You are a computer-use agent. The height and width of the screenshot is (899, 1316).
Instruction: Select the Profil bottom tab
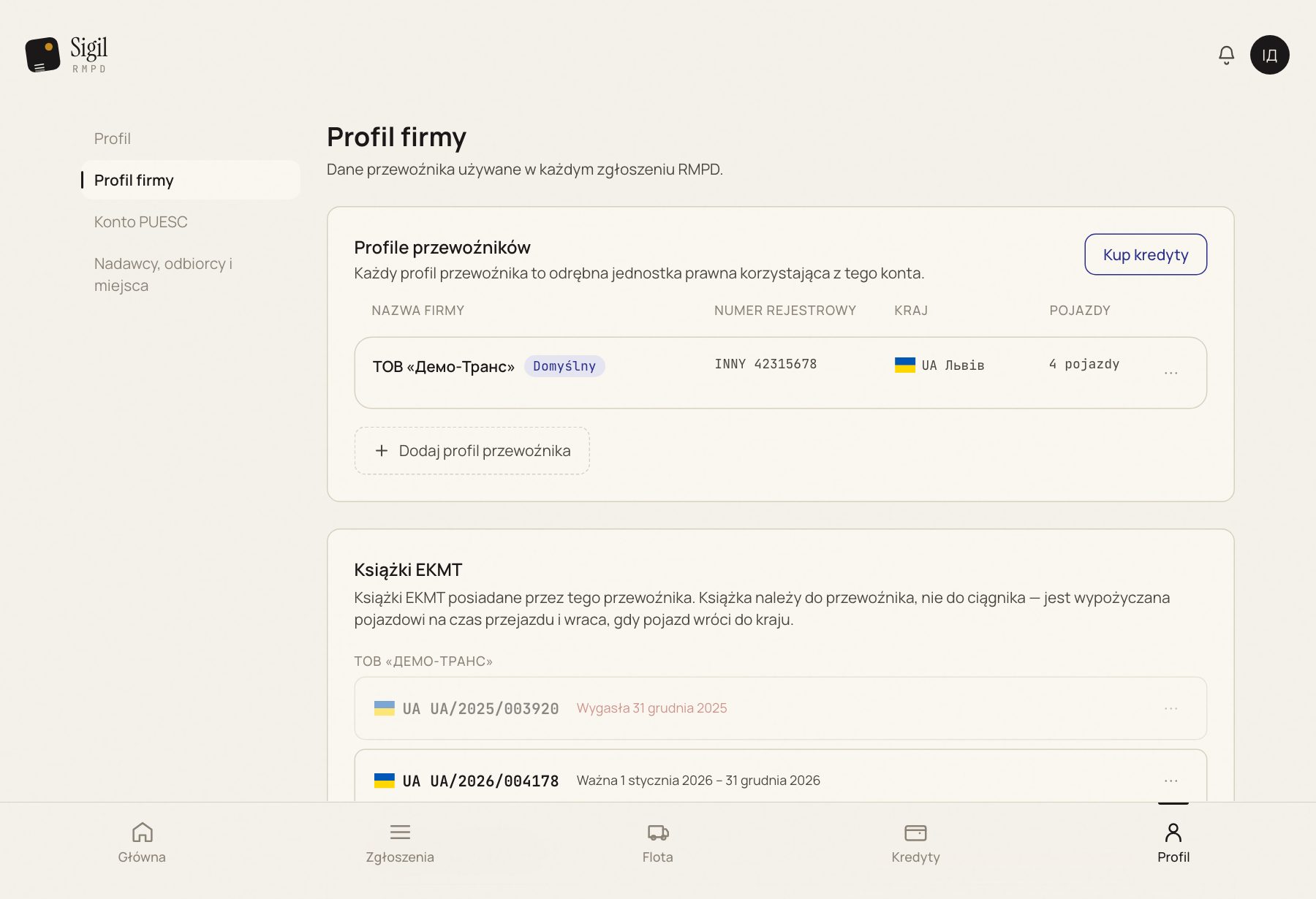(x=1173, y=843)
